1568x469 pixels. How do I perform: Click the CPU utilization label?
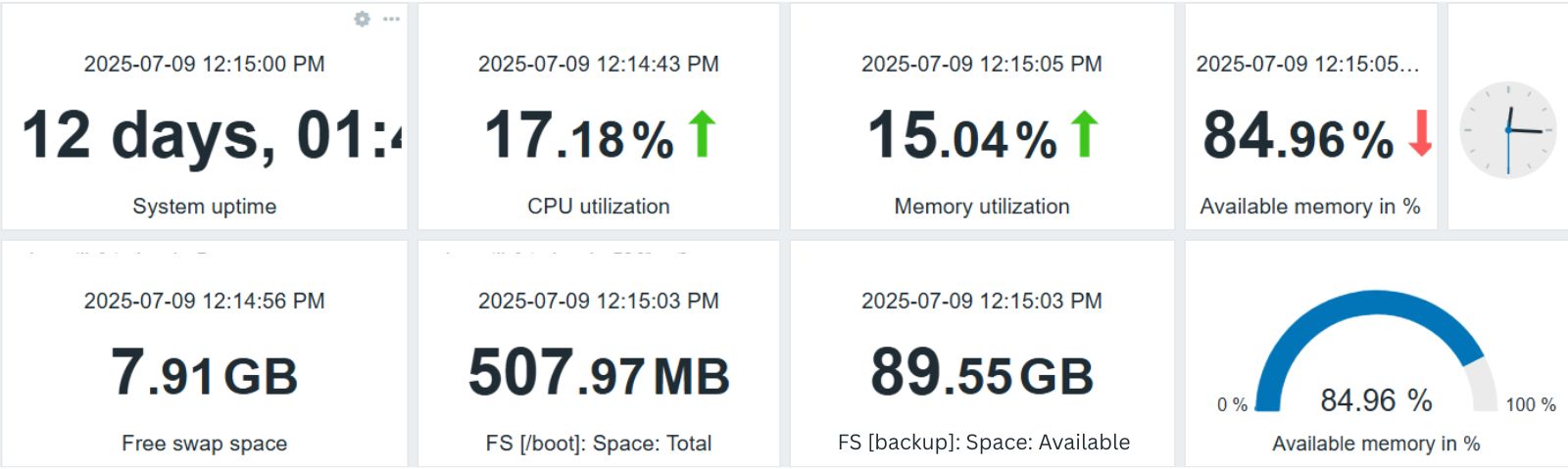(599, 207)
